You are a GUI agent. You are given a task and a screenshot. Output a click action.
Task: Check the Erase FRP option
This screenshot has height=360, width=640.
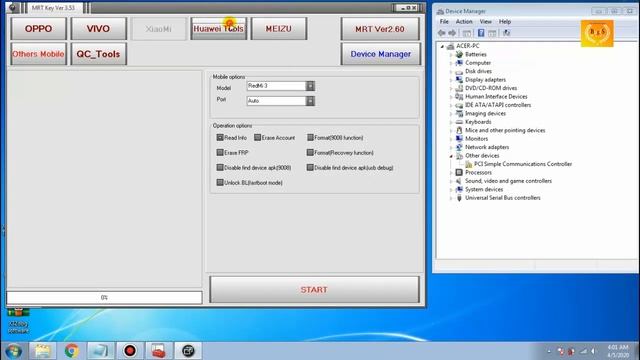(220, 153)
